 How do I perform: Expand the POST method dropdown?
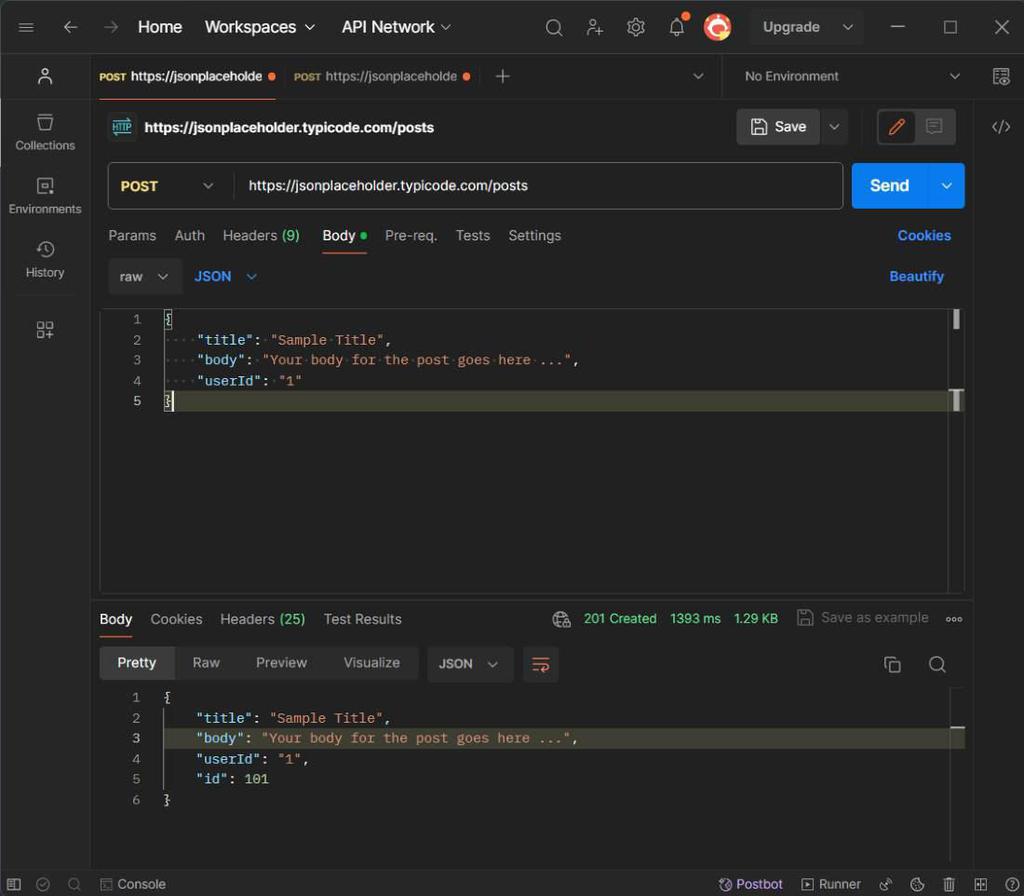[x=167, y=186]
